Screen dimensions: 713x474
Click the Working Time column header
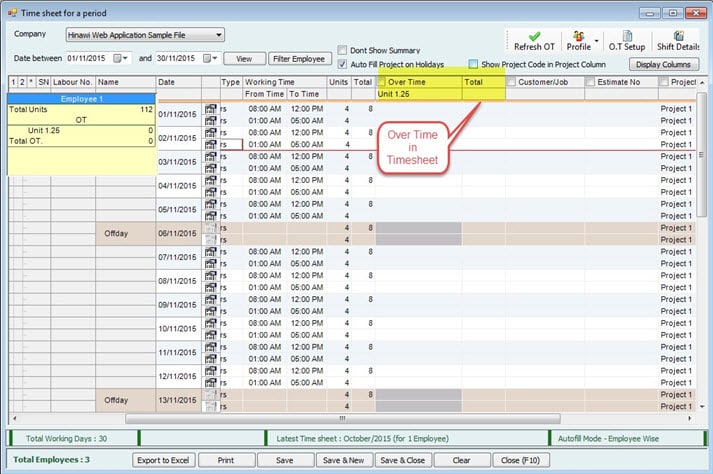click(x=285, y=82)
